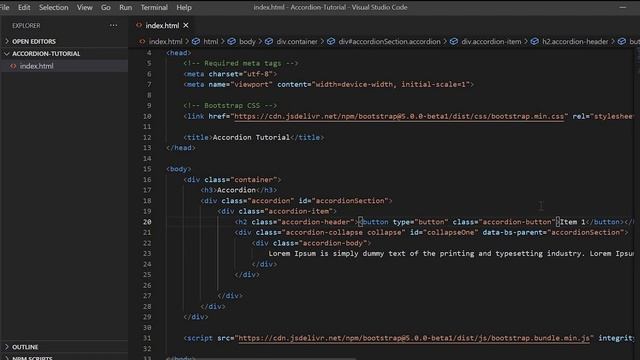Screen dimensions: 640x360
Task: Click the symbol icon before html breadcrumb
Action: [x=196, y=41]
